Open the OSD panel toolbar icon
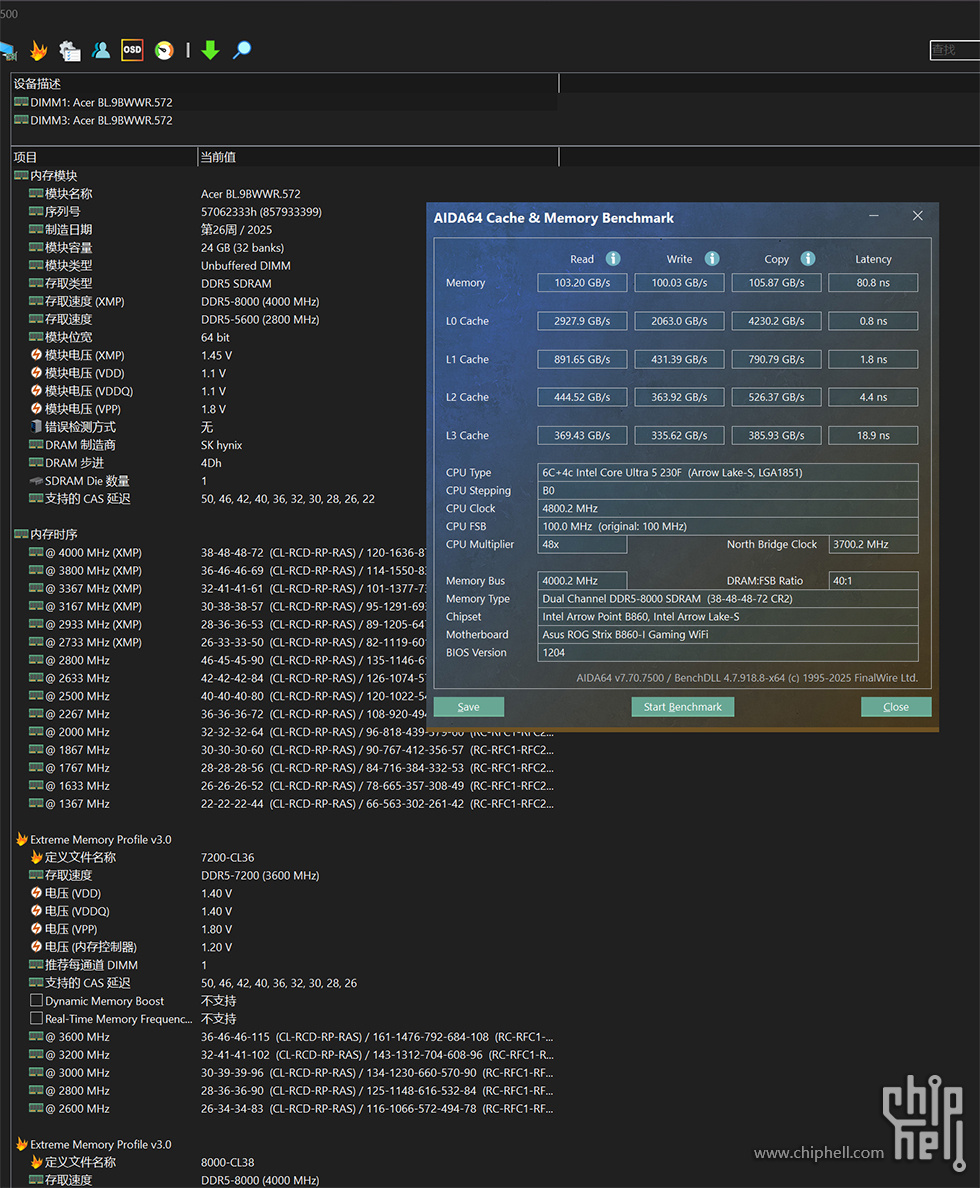Screen dimensions: 980x1188 132,50
